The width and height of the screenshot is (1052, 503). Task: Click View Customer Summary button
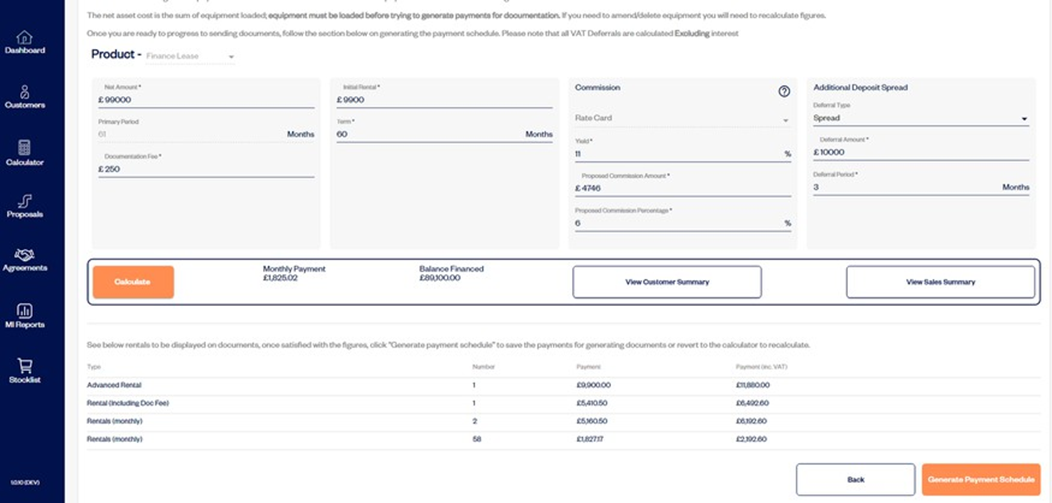666,282
